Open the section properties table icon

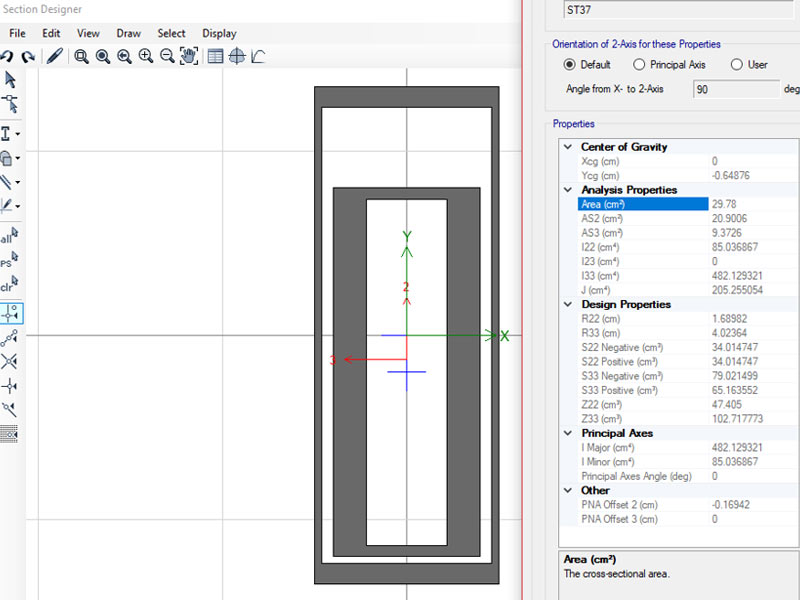pos(215,56)
